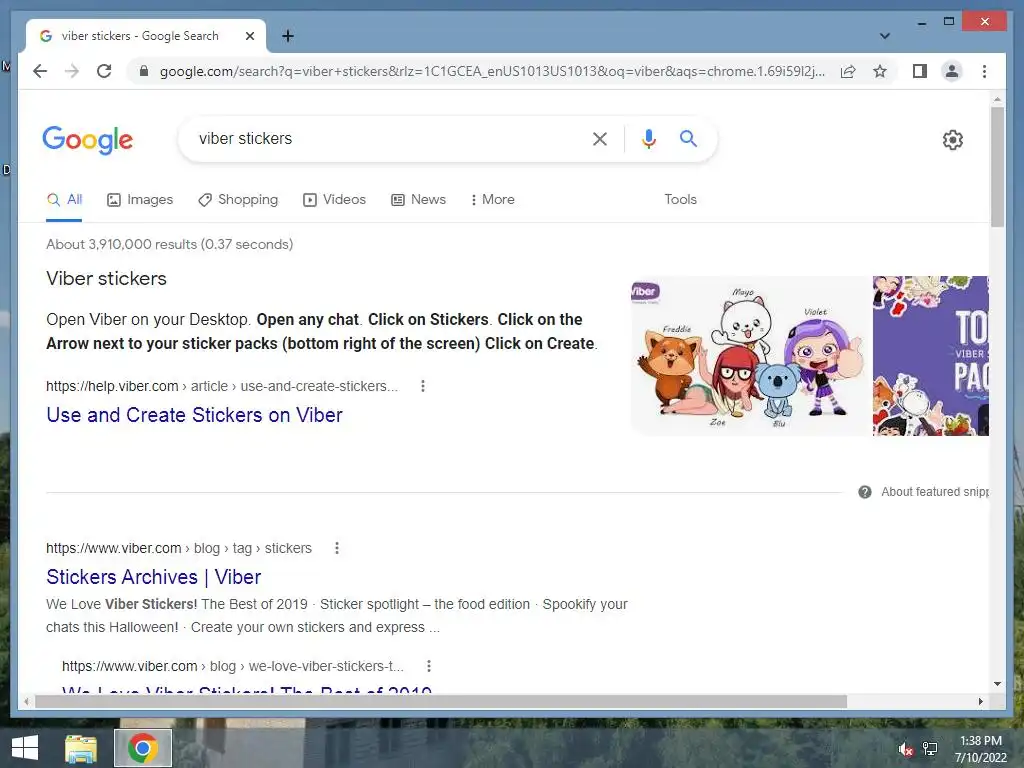Screen dimensions: 1024x768
Task: Click the Chrome taskbar icon
Action: 142,748
